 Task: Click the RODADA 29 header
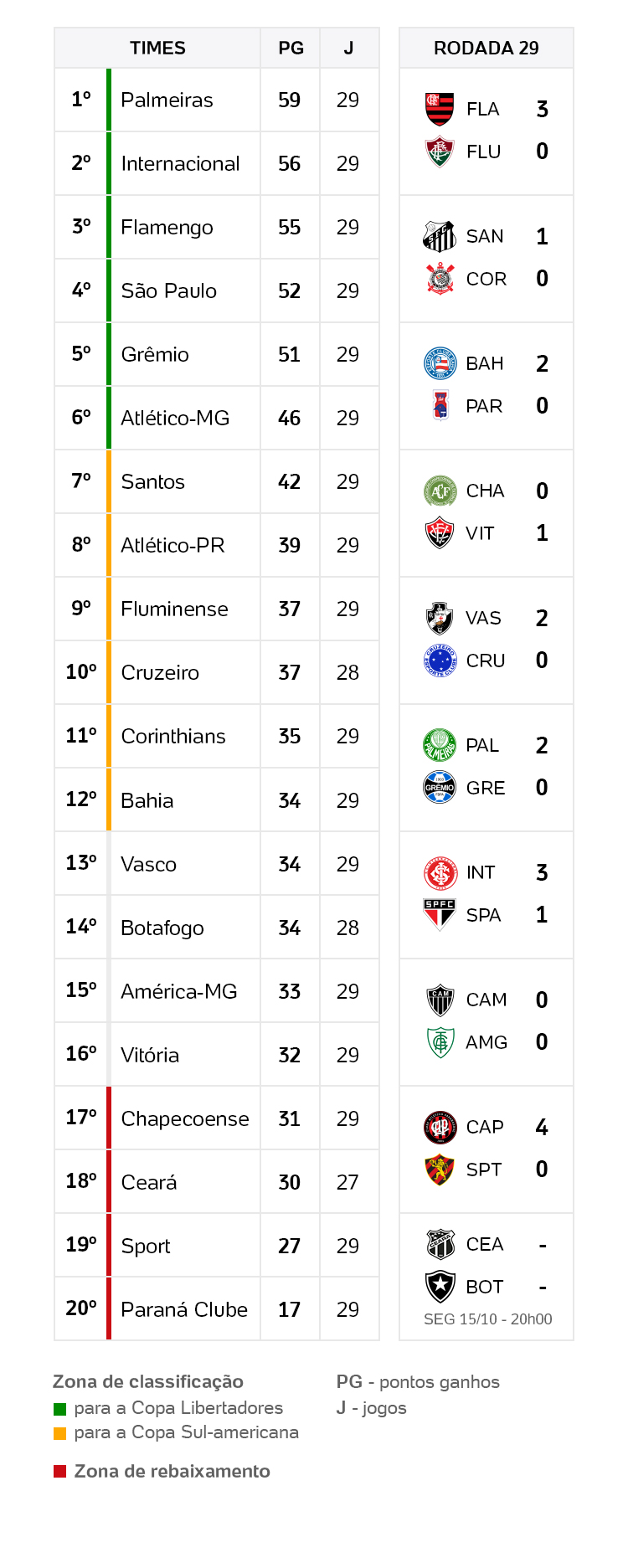coord(486,49)
